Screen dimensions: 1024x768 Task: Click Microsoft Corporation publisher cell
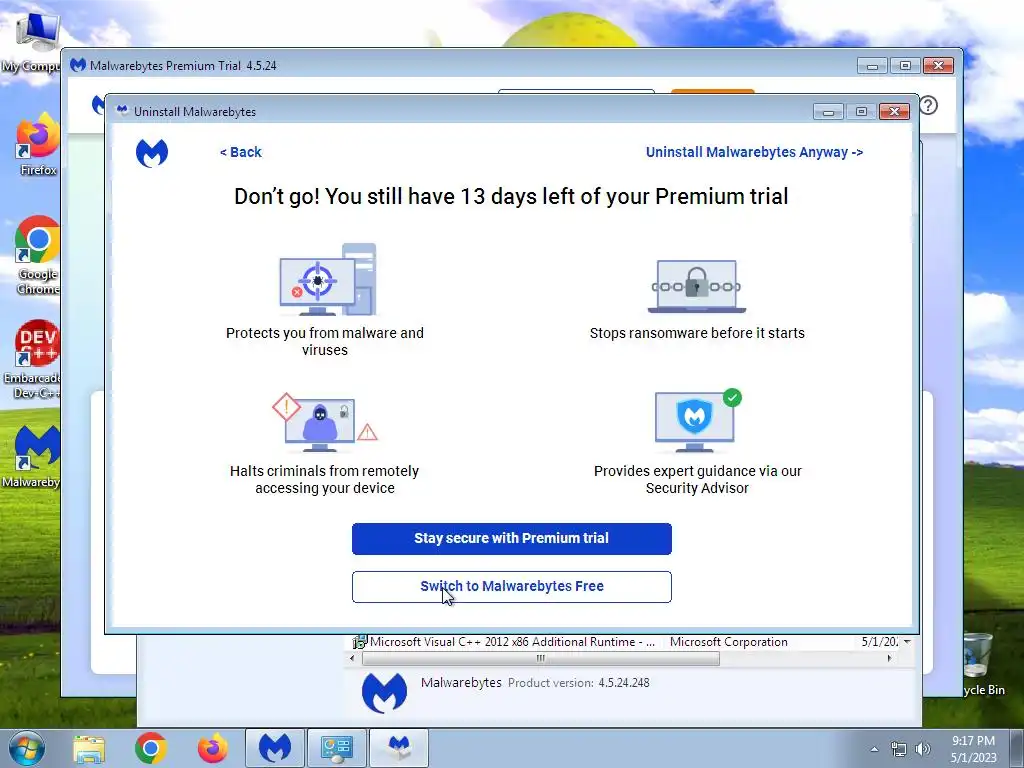click(x=728, y=643)
